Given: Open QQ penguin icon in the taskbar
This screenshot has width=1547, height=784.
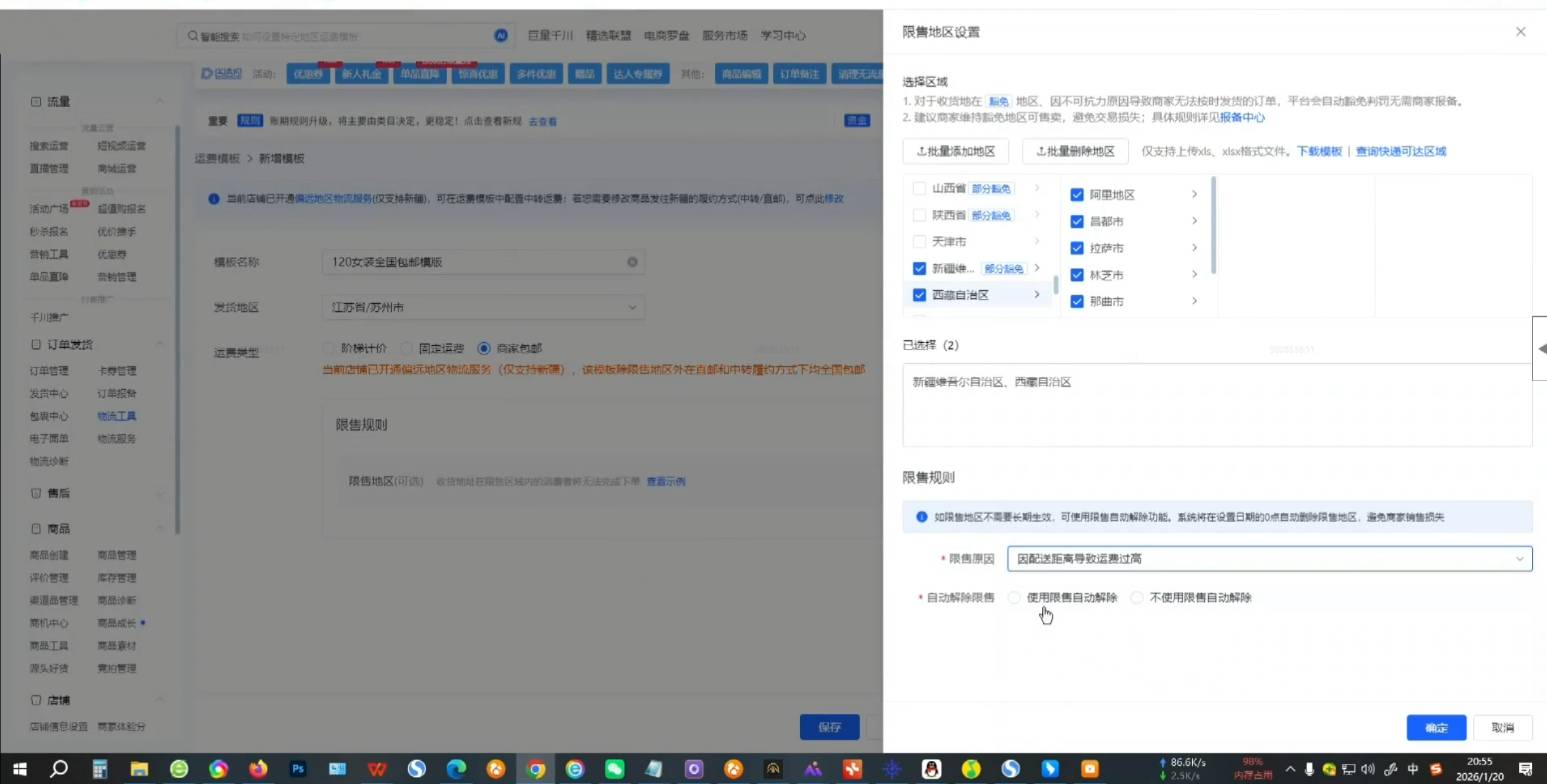Looking at the screenshot, I should [x=931, y=769].
